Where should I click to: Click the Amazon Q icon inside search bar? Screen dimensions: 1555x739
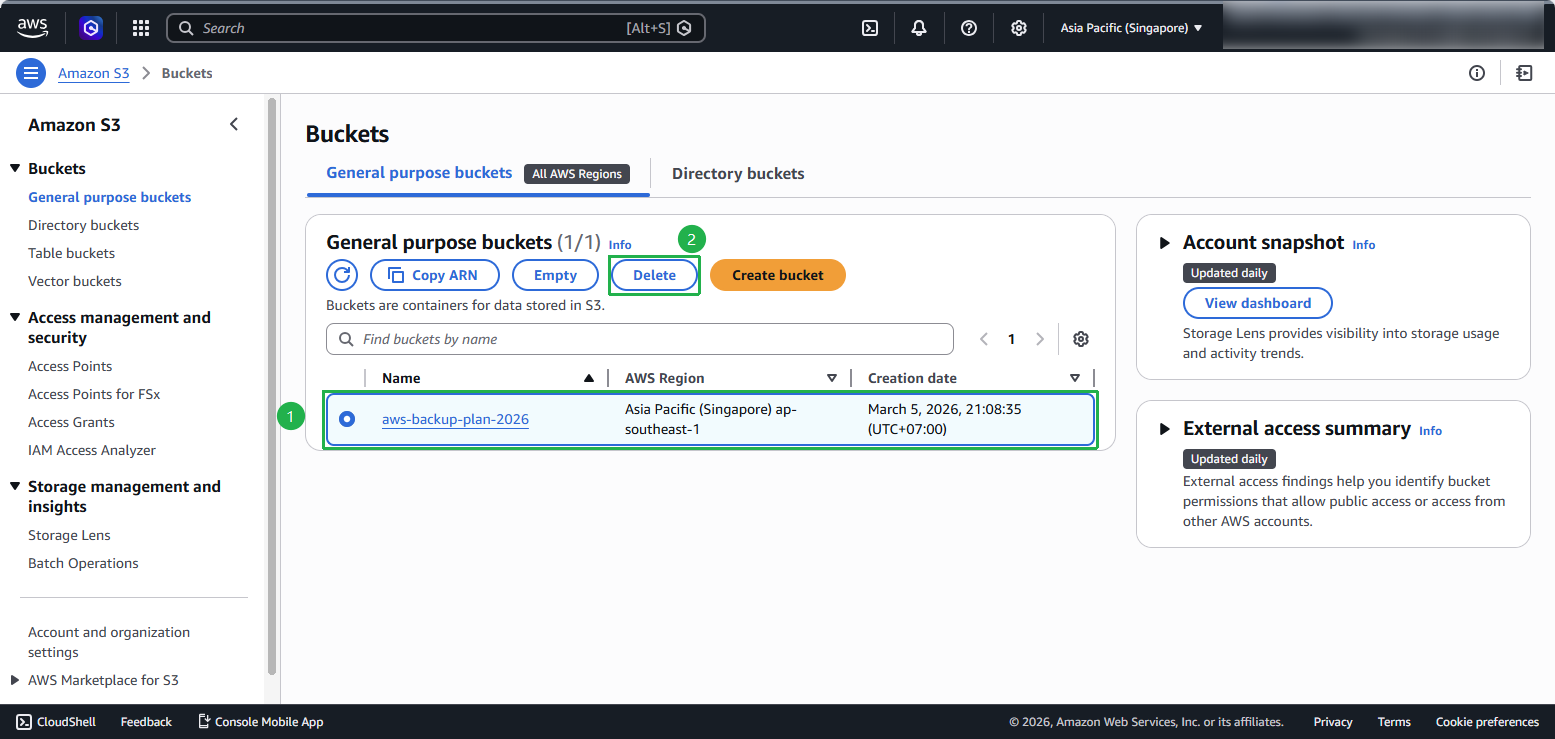pyautogui.click(x=685, y=28)
